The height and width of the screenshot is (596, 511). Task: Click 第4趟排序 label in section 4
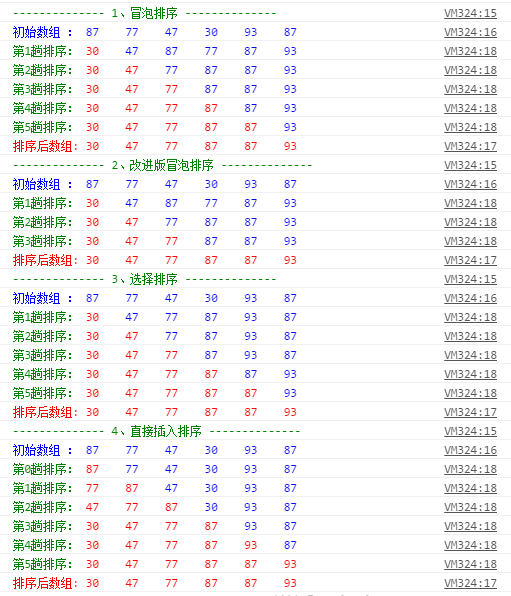coord(42,545)
